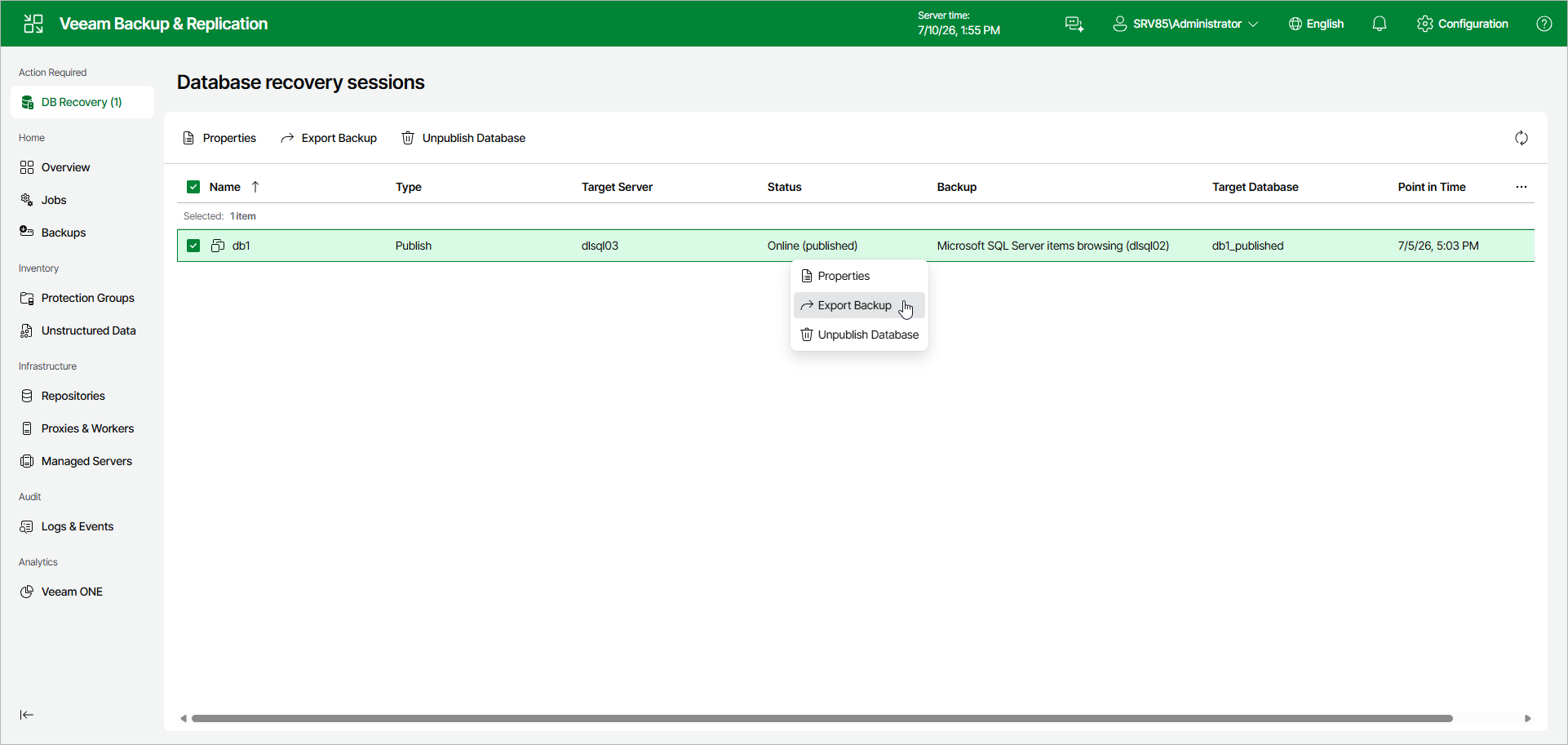Viewport: 1568px width, 745px height.
Task: Choose Unpublish Database in the context menu
Action: click(859, 335)
